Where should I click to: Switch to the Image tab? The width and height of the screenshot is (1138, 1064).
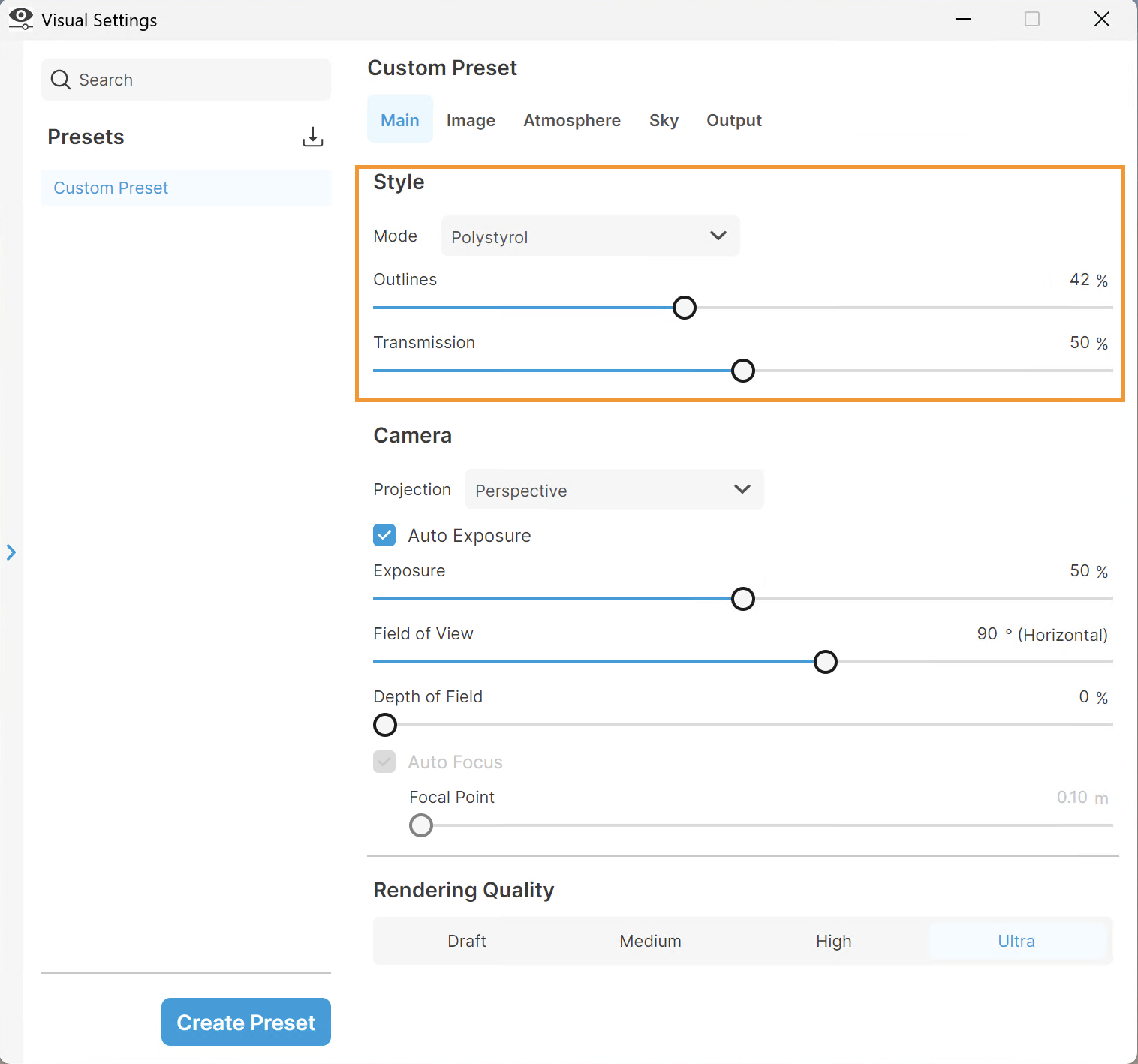(471, 120)
